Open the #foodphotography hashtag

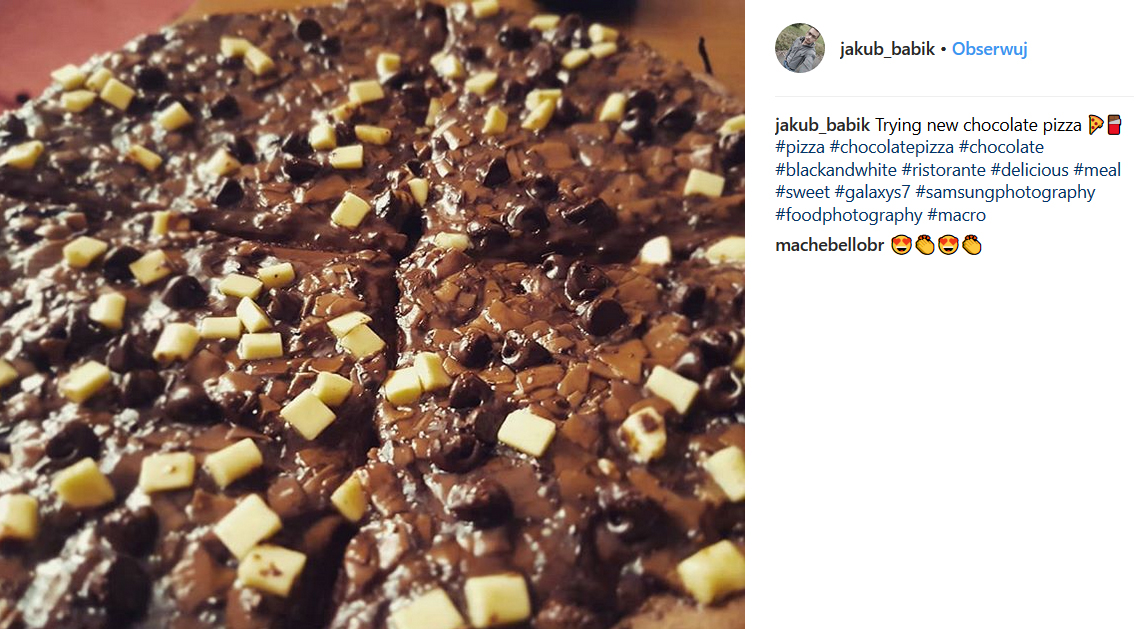848,215
